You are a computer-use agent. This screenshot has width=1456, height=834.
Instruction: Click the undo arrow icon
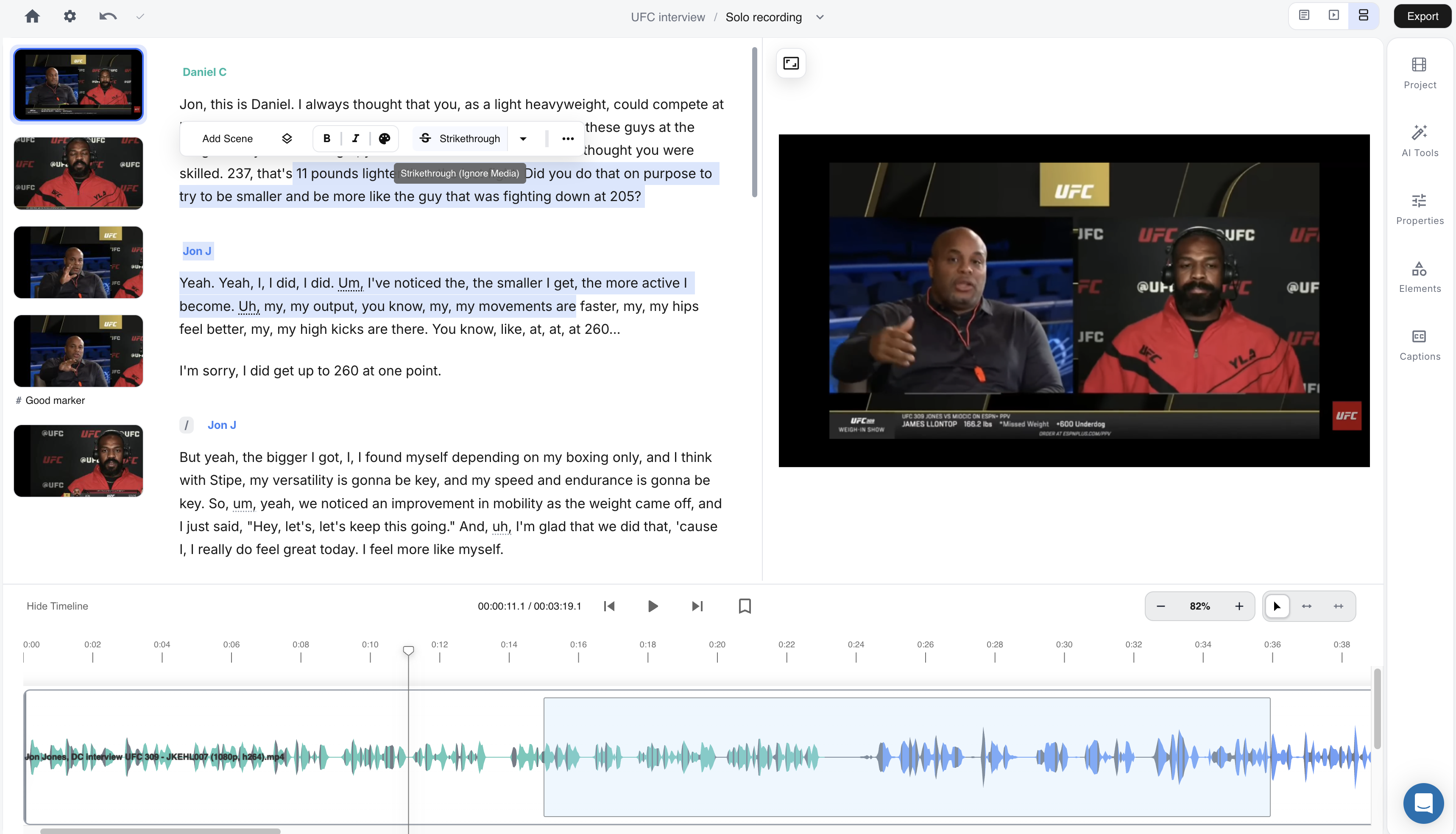click(108, 17)
